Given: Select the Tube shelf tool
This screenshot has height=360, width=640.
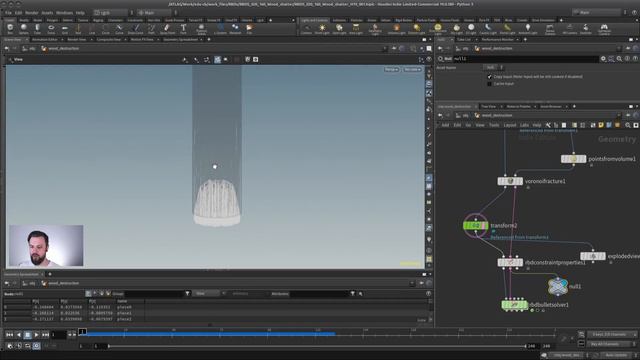Looking at the screenshot, I should click(x=37, y=29).
